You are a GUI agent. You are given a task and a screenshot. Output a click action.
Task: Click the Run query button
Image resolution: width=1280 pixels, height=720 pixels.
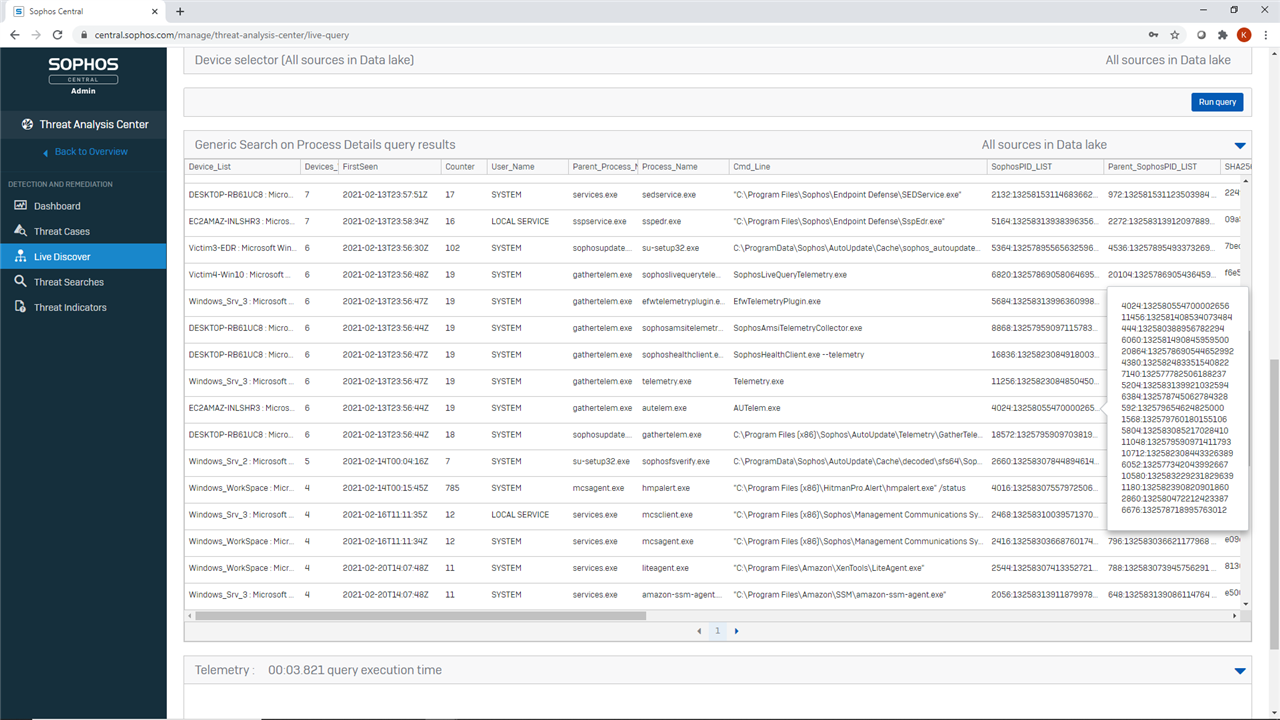[1217, 102]
